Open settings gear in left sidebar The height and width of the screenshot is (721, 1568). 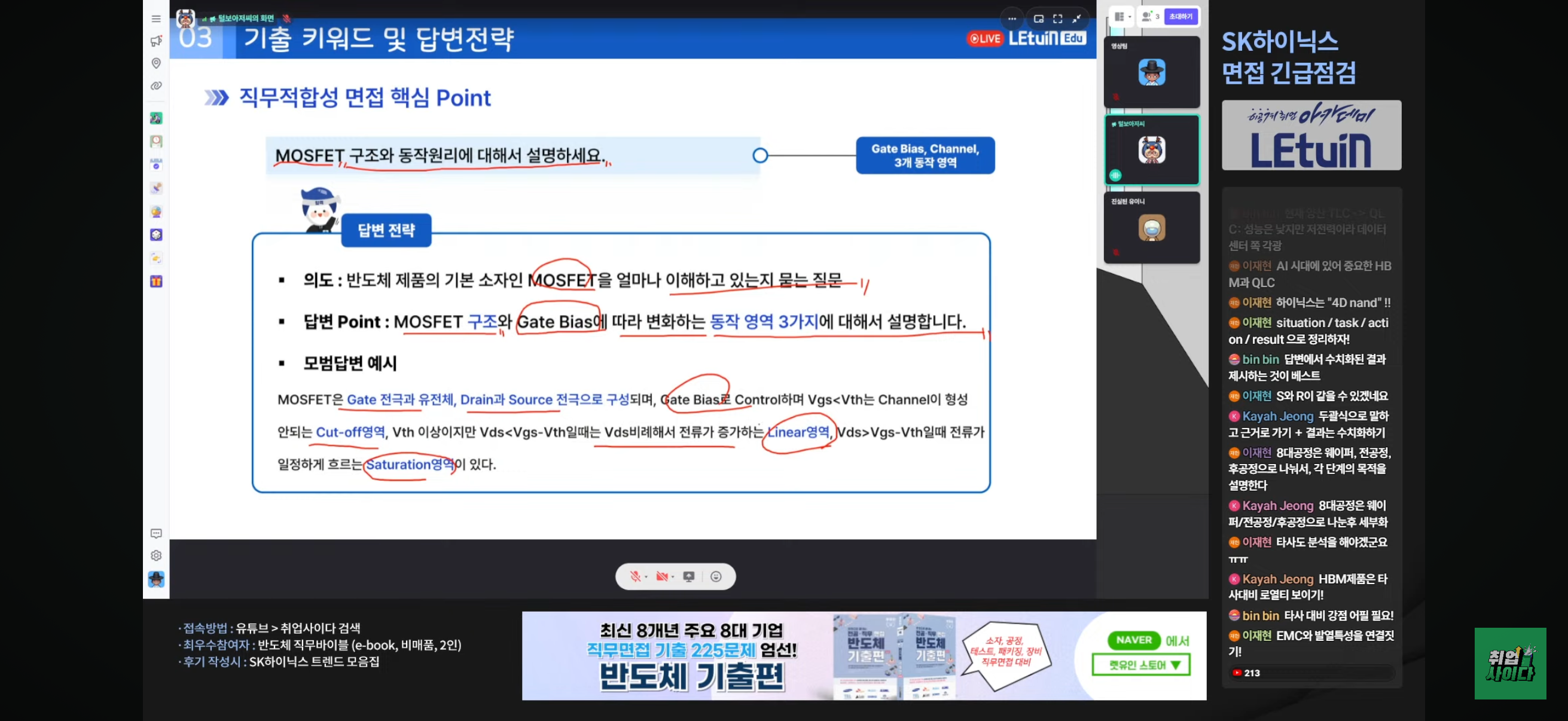pos(157,555)
